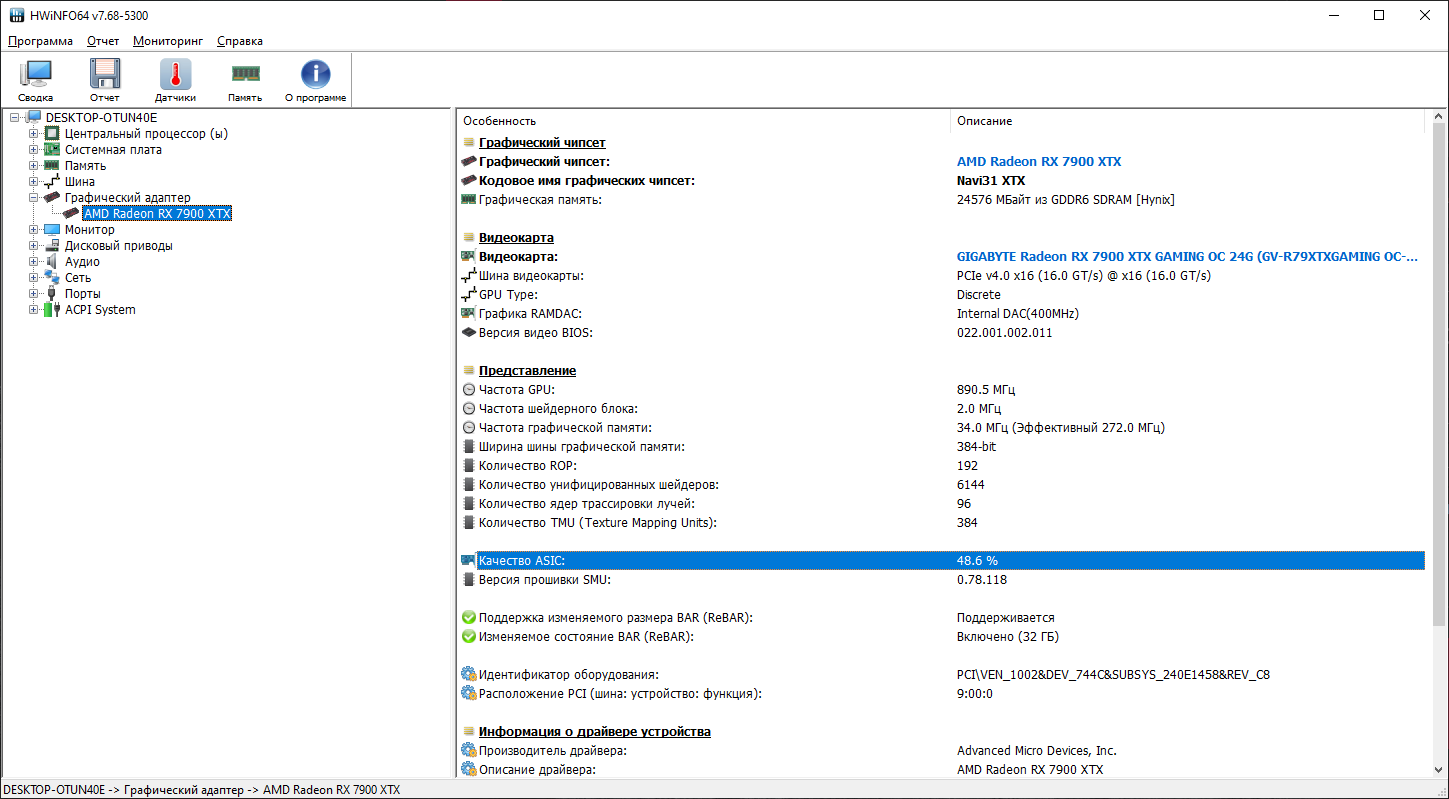1449x799 pixels.
Task: Expand the Центральный процессор (ы) node
Action: click(34, 134)
